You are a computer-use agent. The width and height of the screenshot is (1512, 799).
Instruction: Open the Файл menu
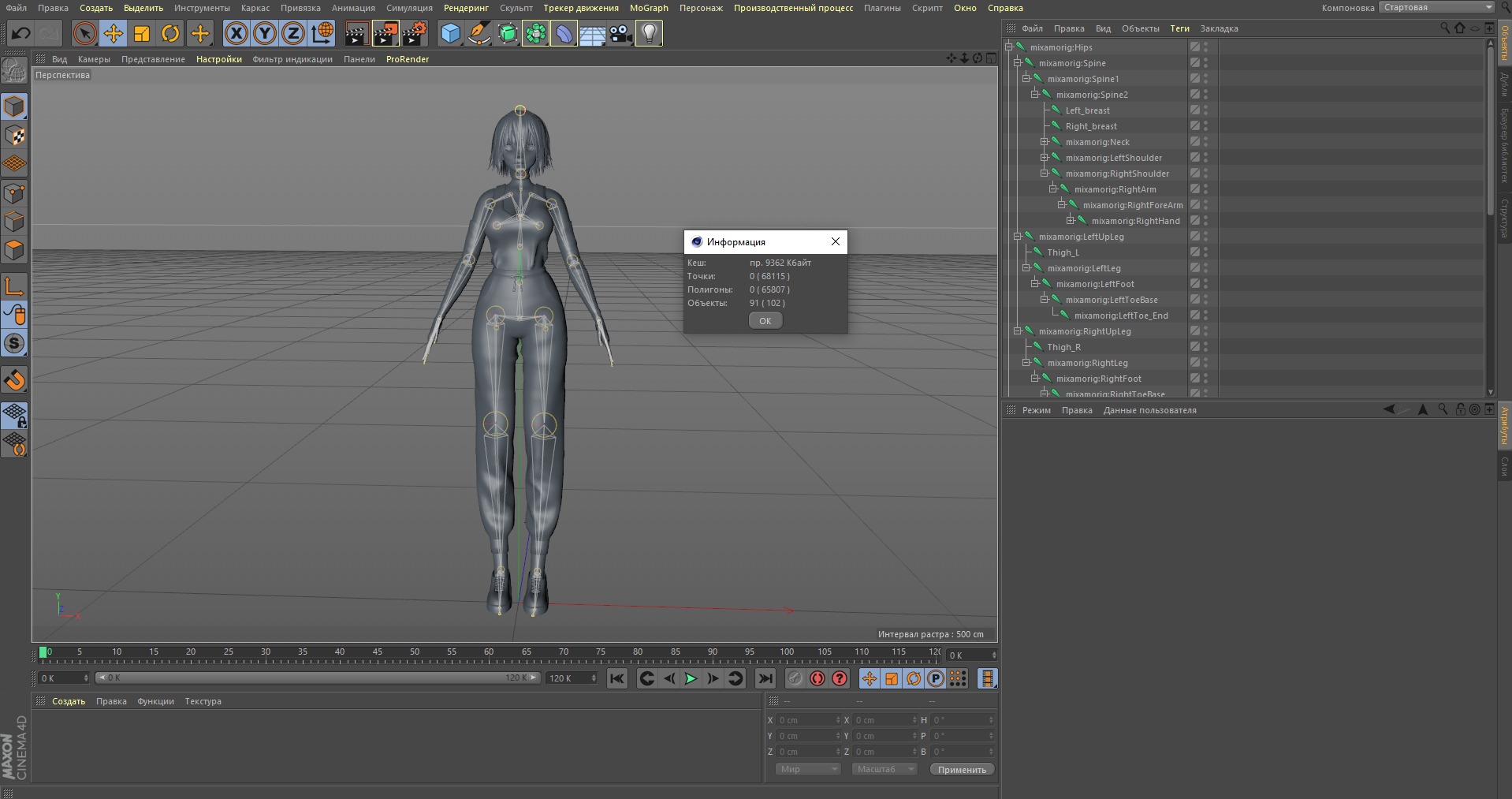16,8
